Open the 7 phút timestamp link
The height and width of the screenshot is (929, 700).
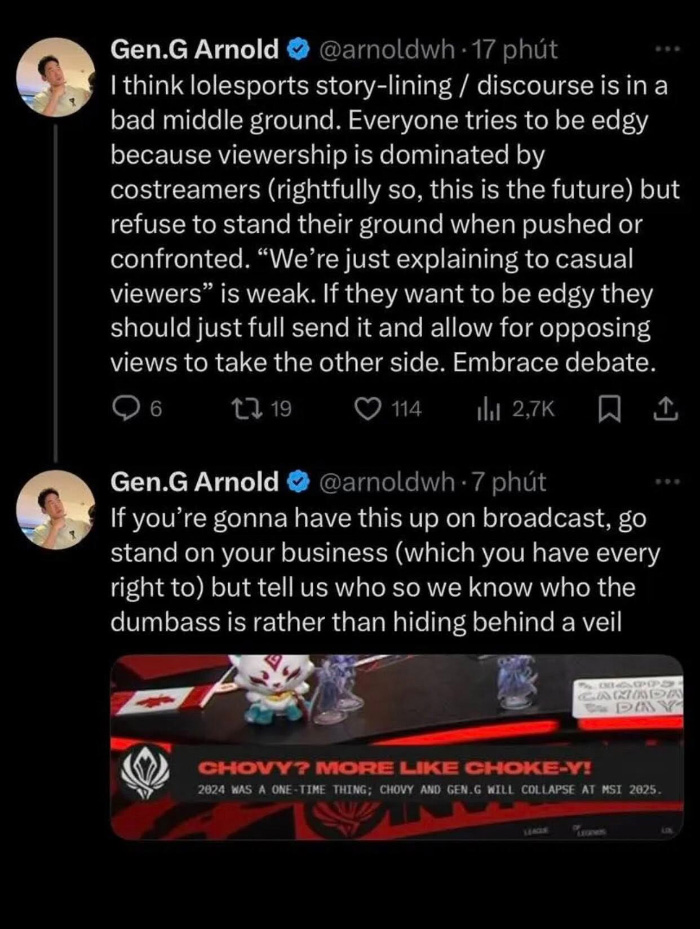point(510,482)
